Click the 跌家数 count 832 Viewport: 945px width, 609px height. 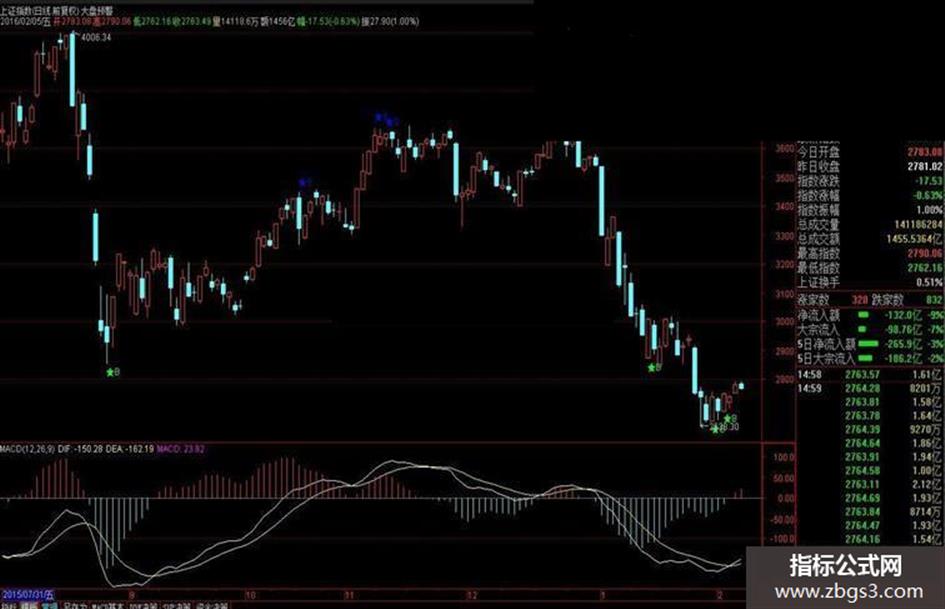pyautogui.click(x=934, y=300)
